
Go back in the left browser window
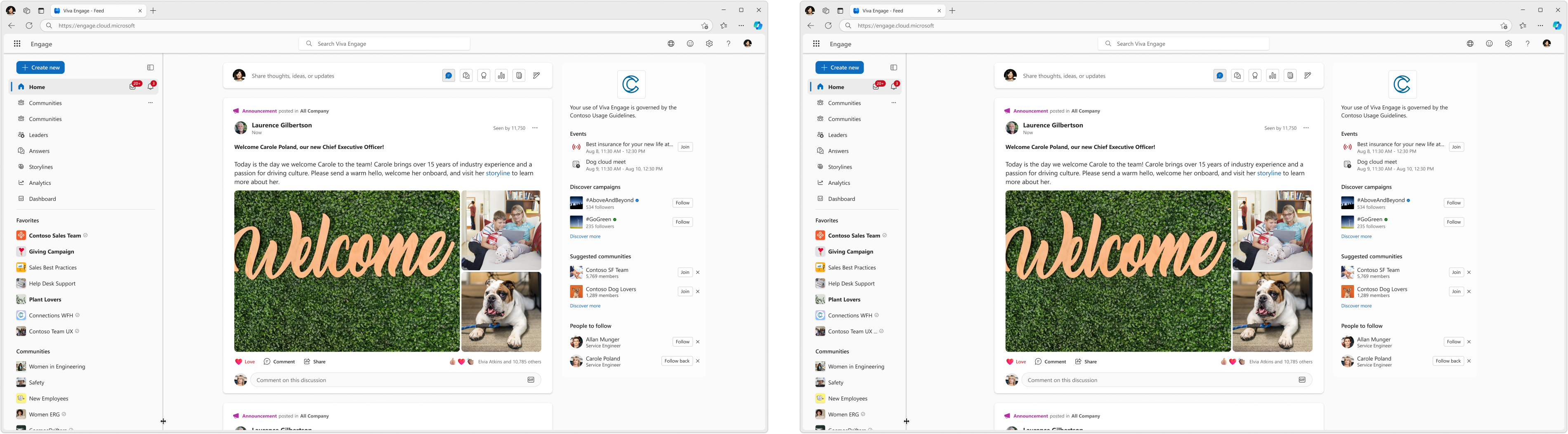click(x=12, y=26)
